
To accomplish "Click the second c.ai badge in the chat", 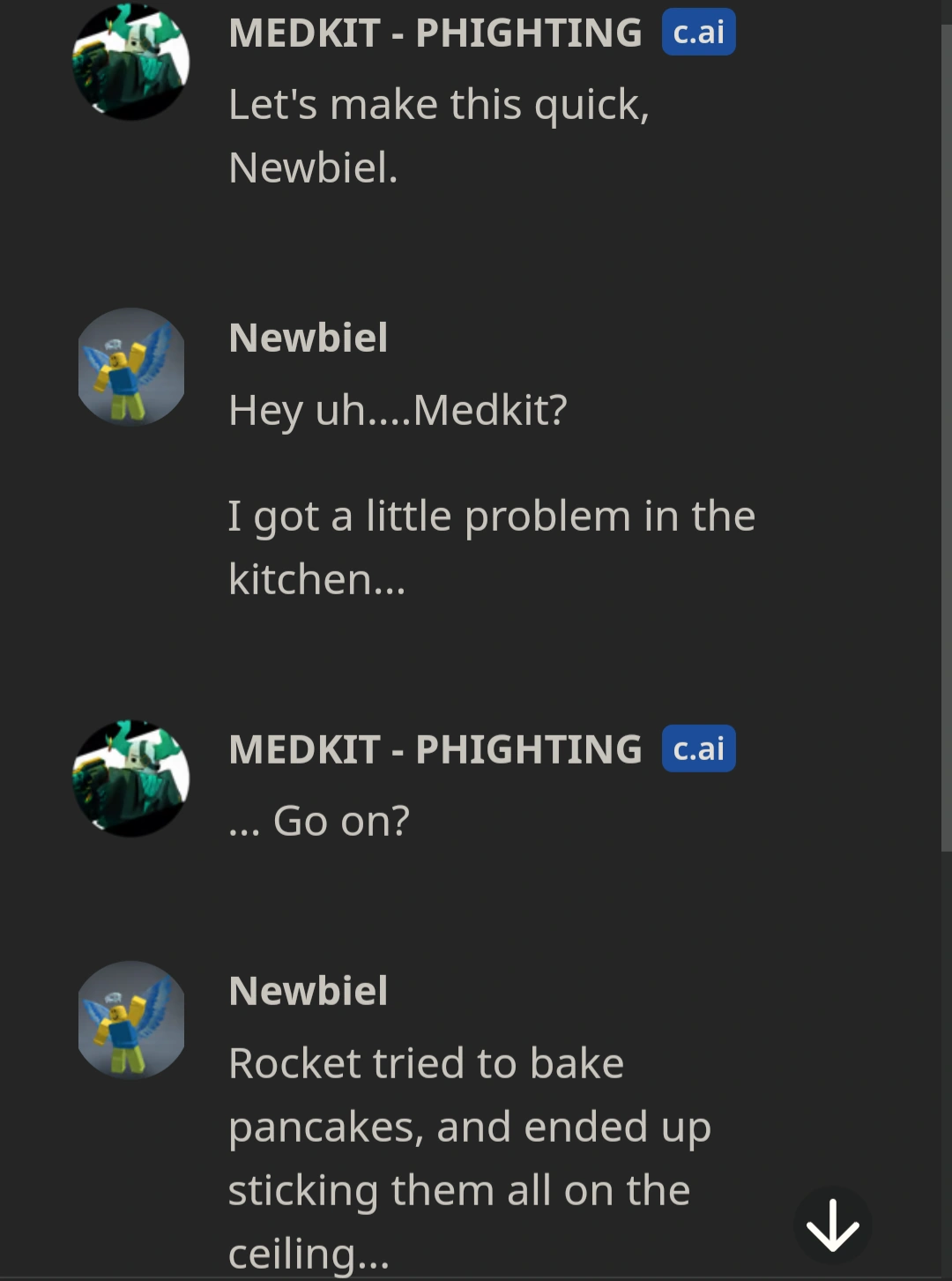I will (698, 748).
